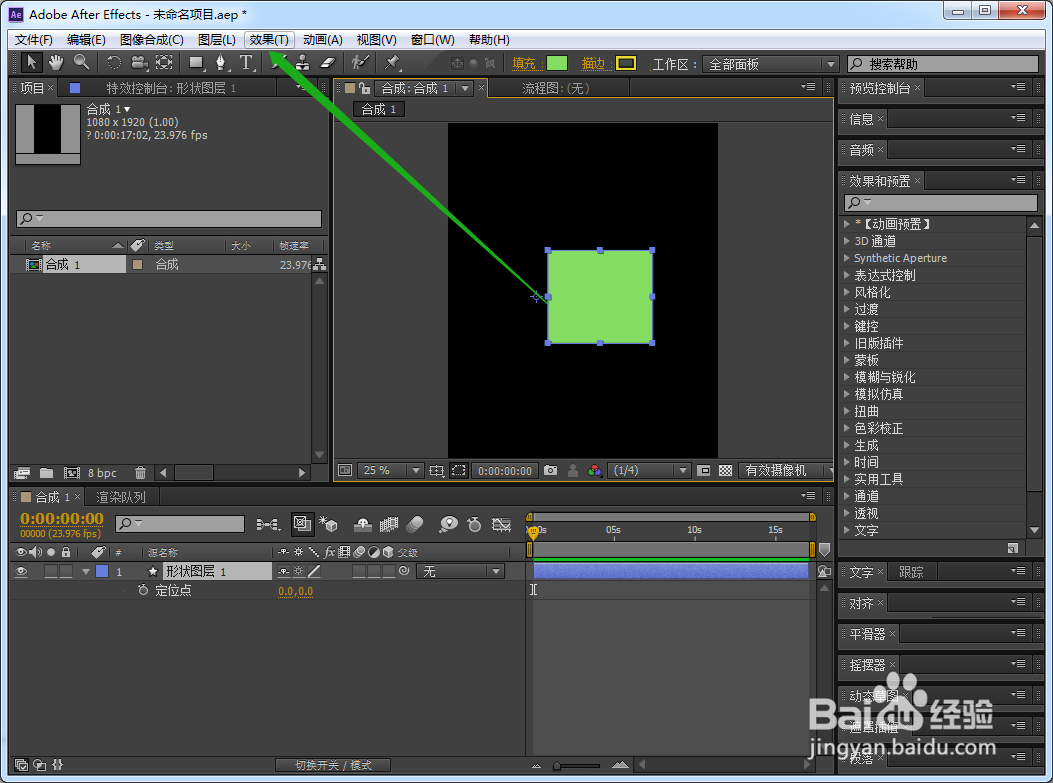Select the Puppet Pin tool
Screen dimensions: 1053x783
point(392,63)
